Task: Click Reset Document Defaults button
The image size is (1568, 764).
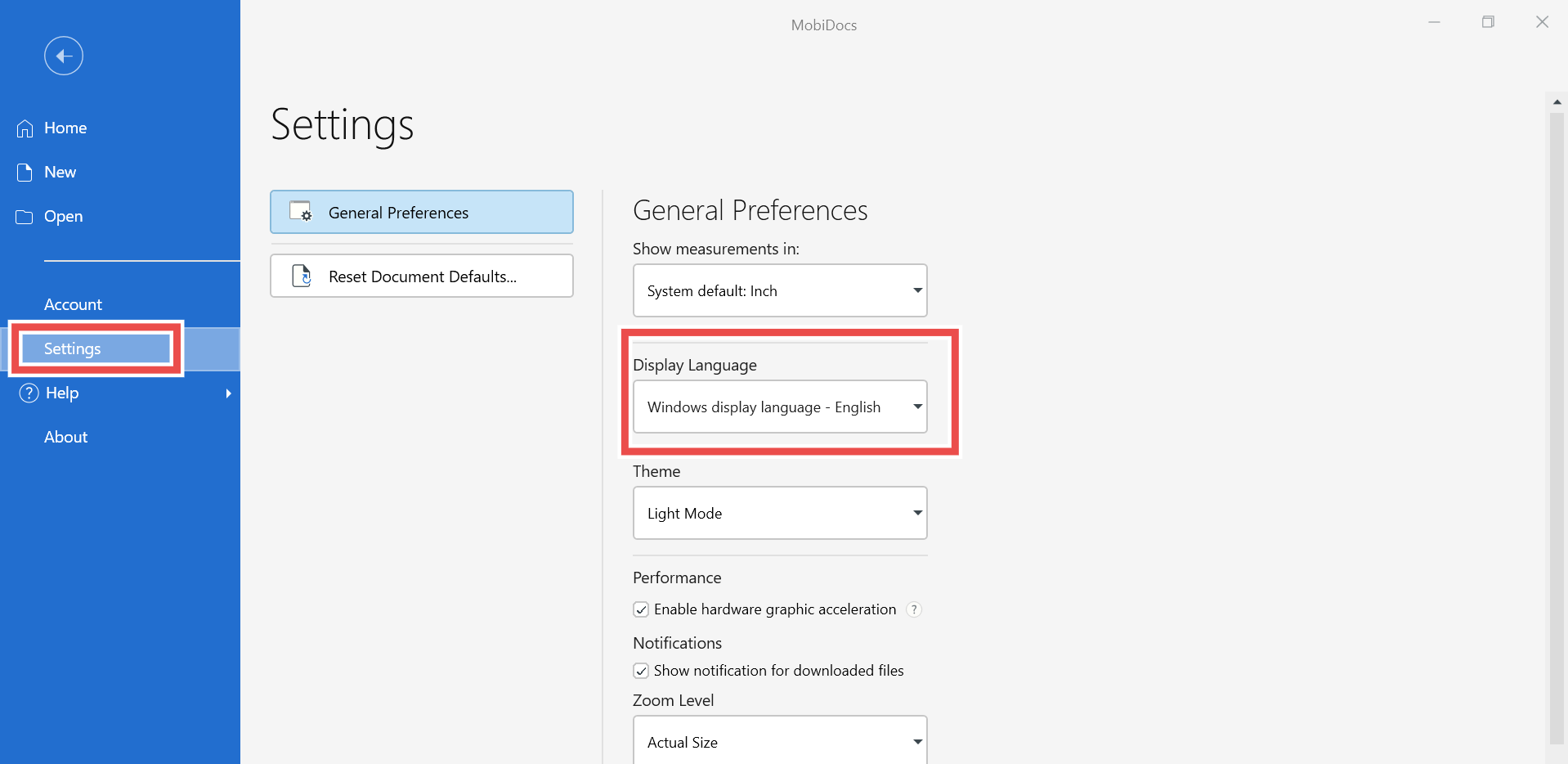Action: click(422, 276)
